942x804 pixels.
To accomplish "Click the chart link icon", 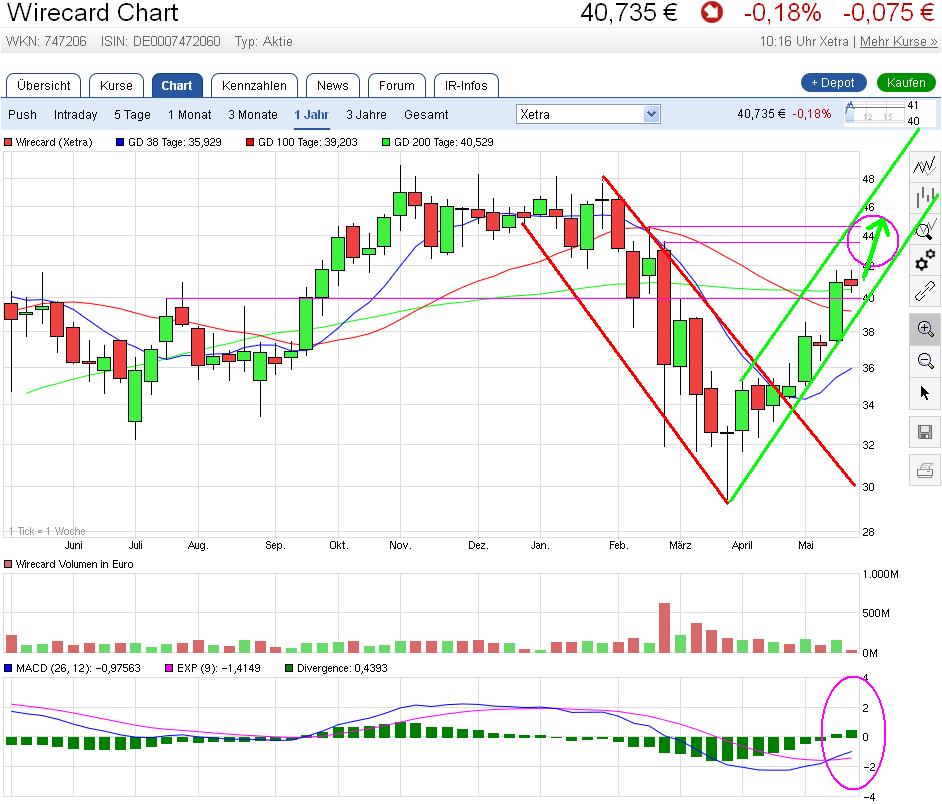I will coord(925,292).
